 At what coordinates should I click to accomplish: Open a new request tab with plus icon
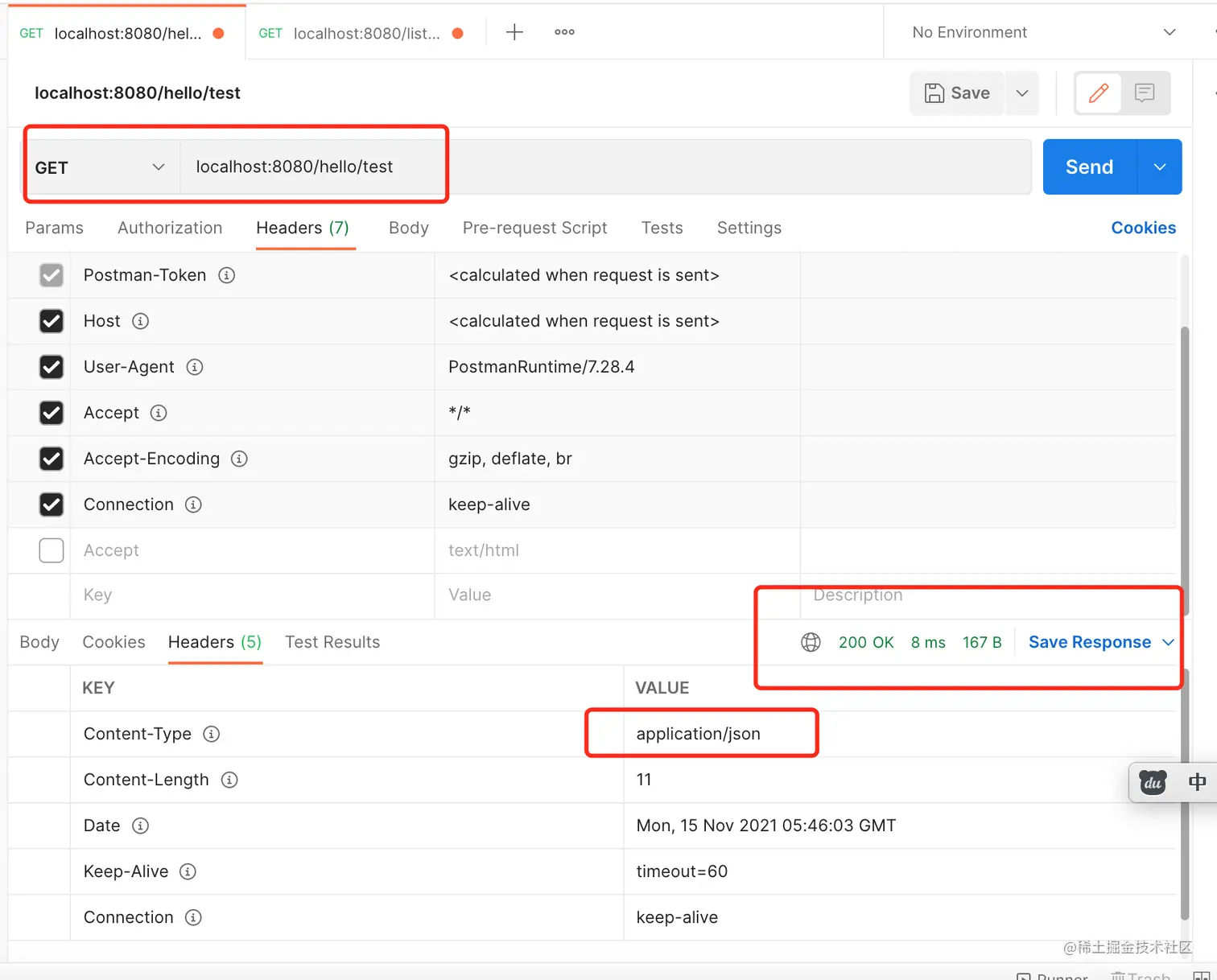pyautogui.click(x=514, y=31)
